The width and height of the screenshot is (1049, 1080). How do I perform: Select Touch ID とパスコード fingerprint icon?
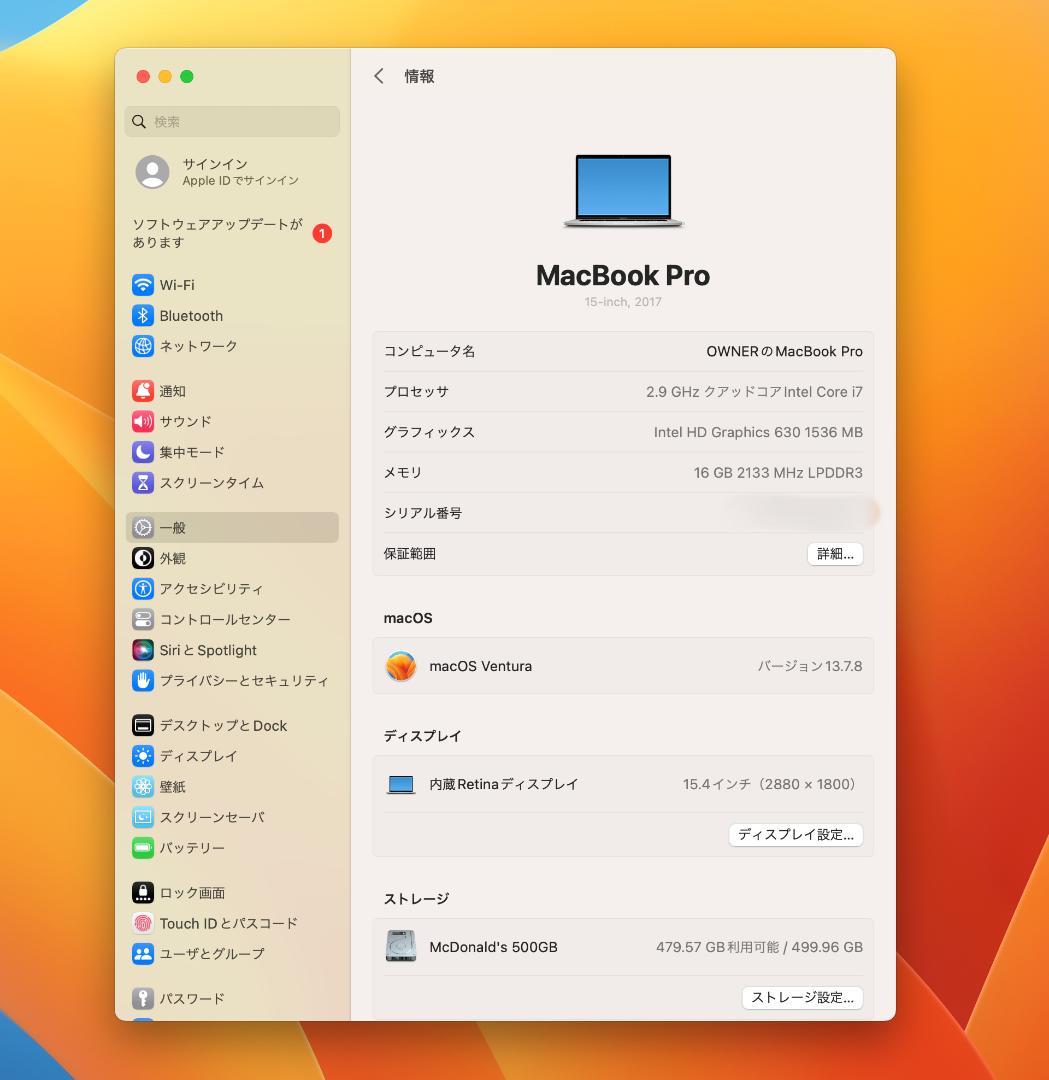(x=143, y=923)
